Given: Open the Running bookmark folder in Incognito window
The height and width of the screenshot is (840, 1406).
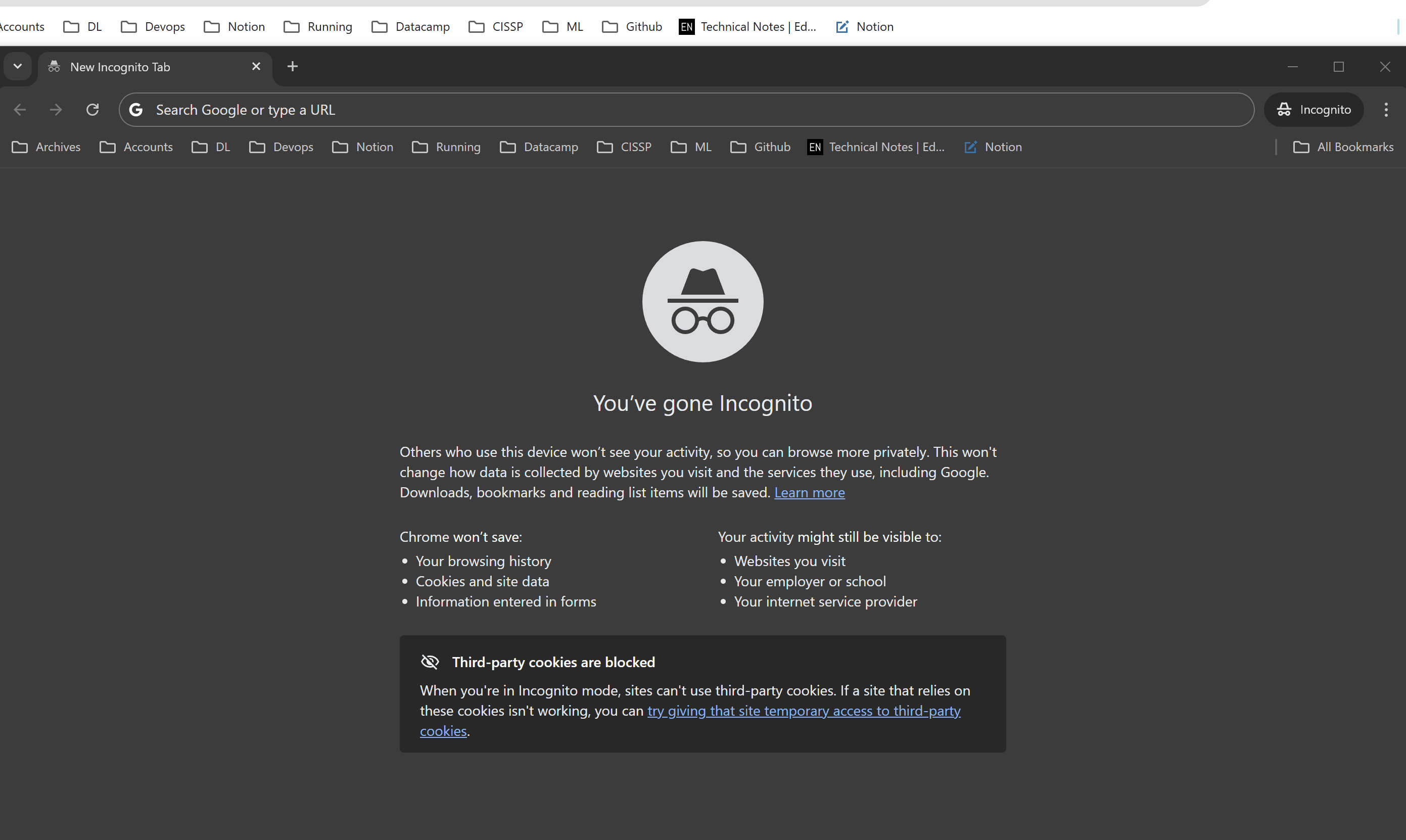Looking at the screenshot, I should pyautogui.click(x=447, y=147).
